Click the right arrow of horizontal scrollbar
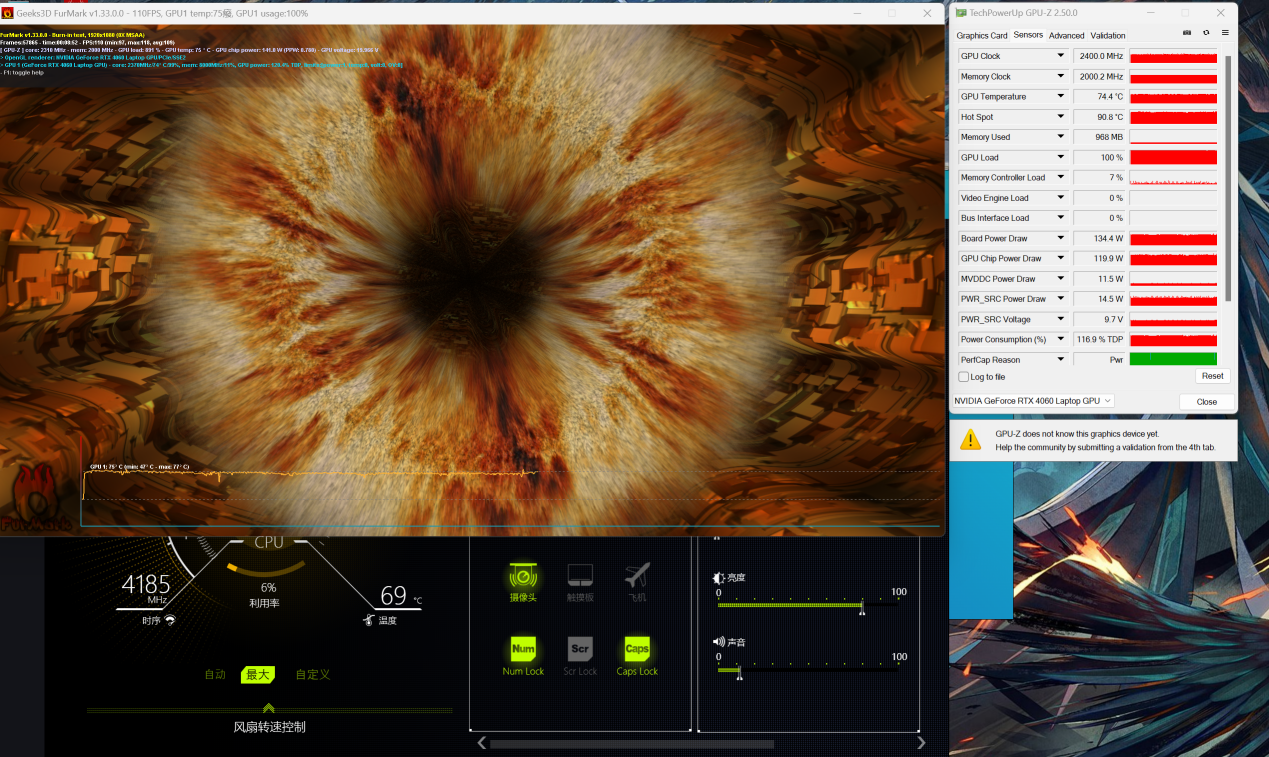This screenshot has width=1269, height=757. tap(920, 743)
